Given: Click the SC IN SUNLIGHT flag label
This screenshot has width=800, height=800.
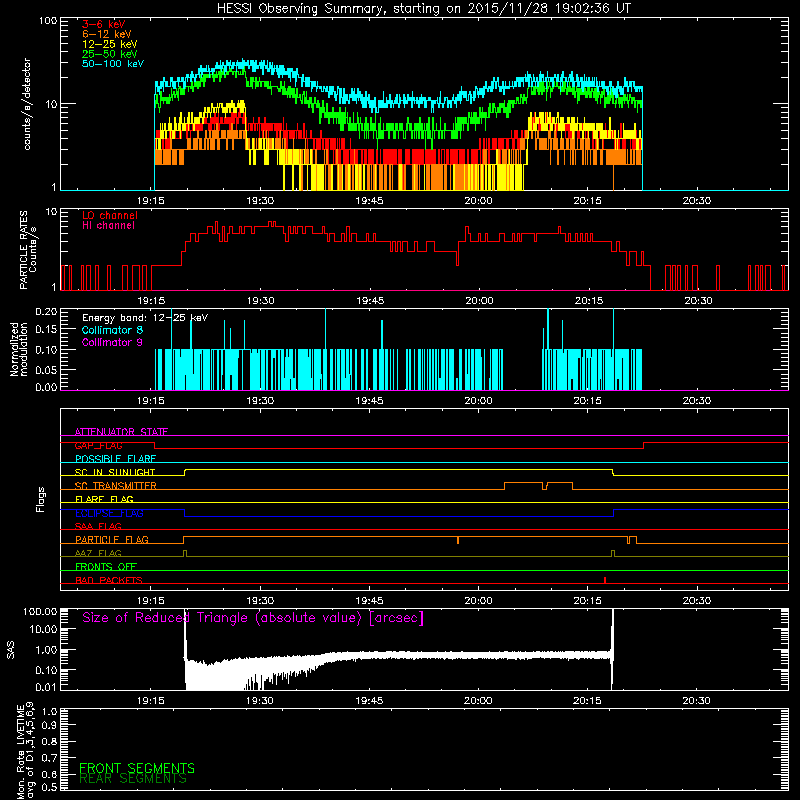Looking at the screenshot, I should (x=115, y=472).
